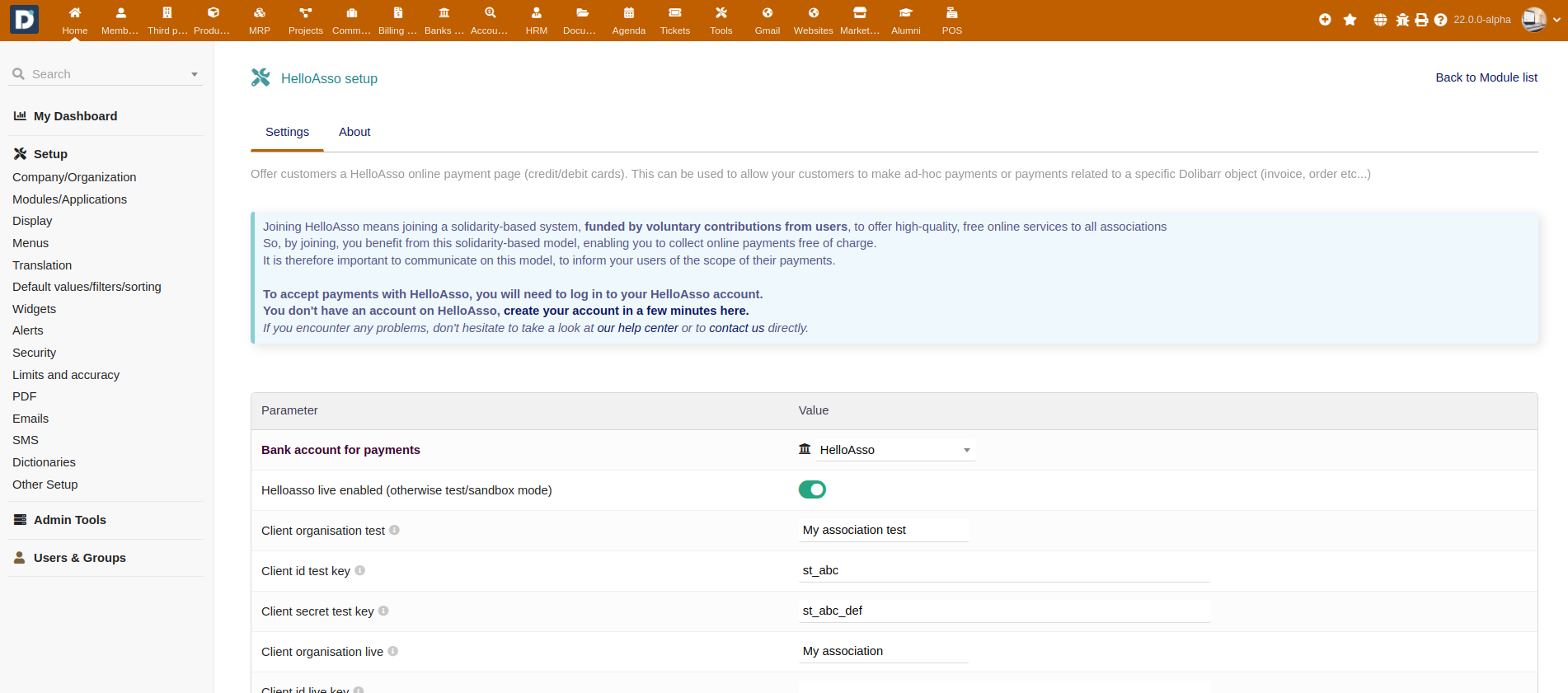Open the Third parties module icon
This screenshot has height=693, width=1568.
click(x=167, y=13)
